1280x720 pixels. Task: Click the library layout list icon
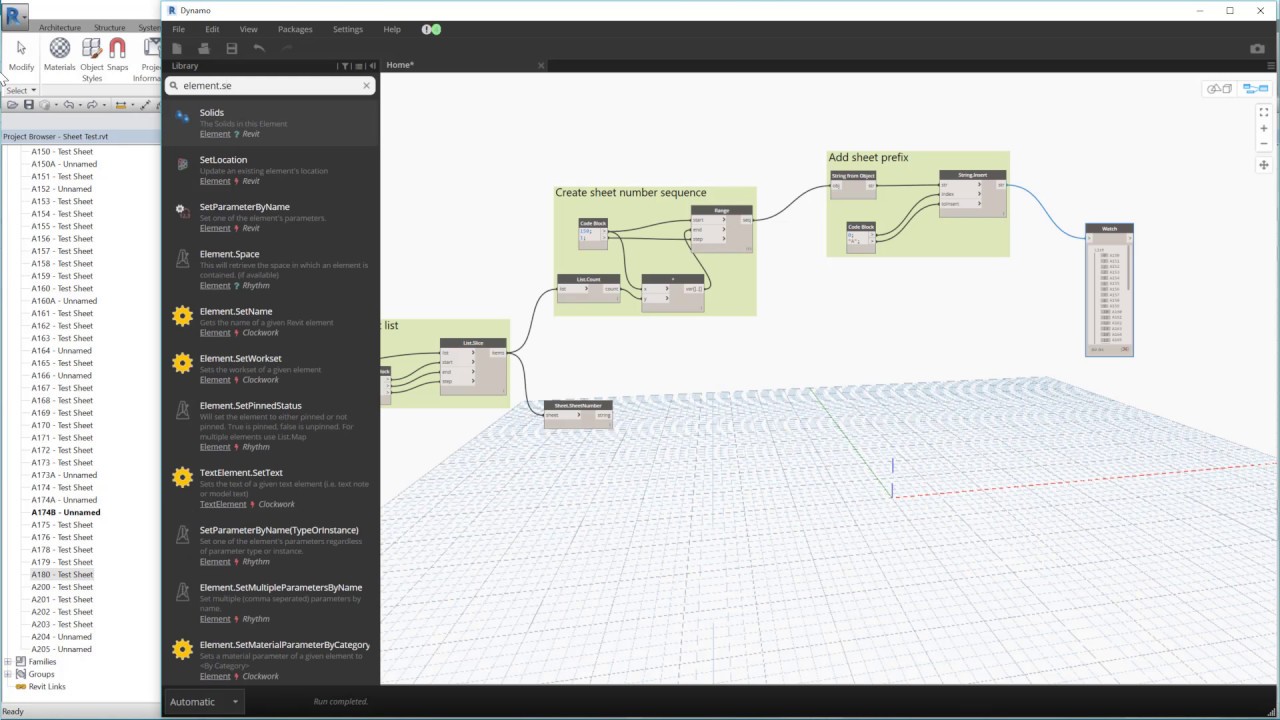click(359, 66)
